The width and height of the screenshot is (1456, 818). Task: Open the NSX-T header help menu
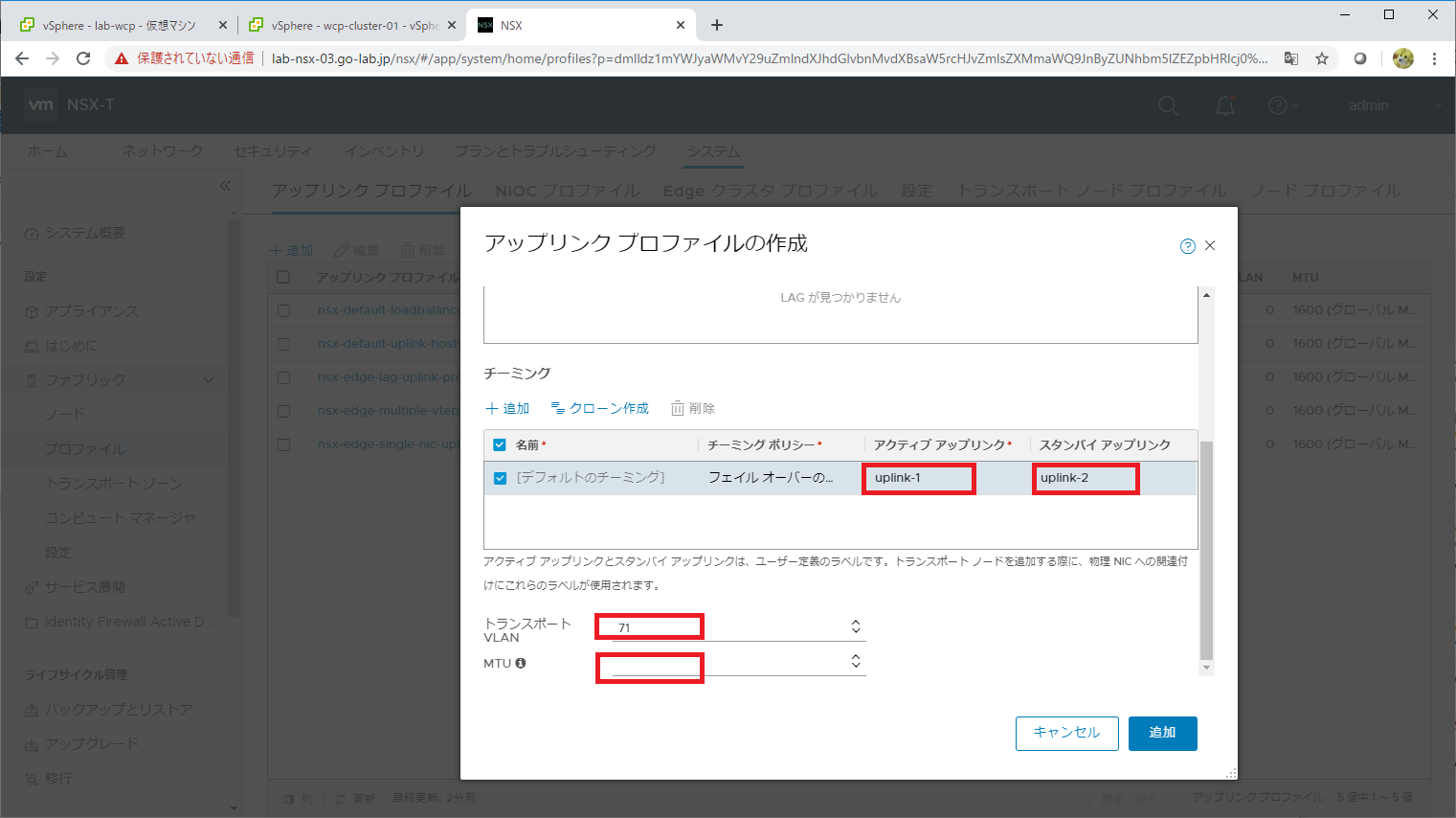click(1283, 105)
